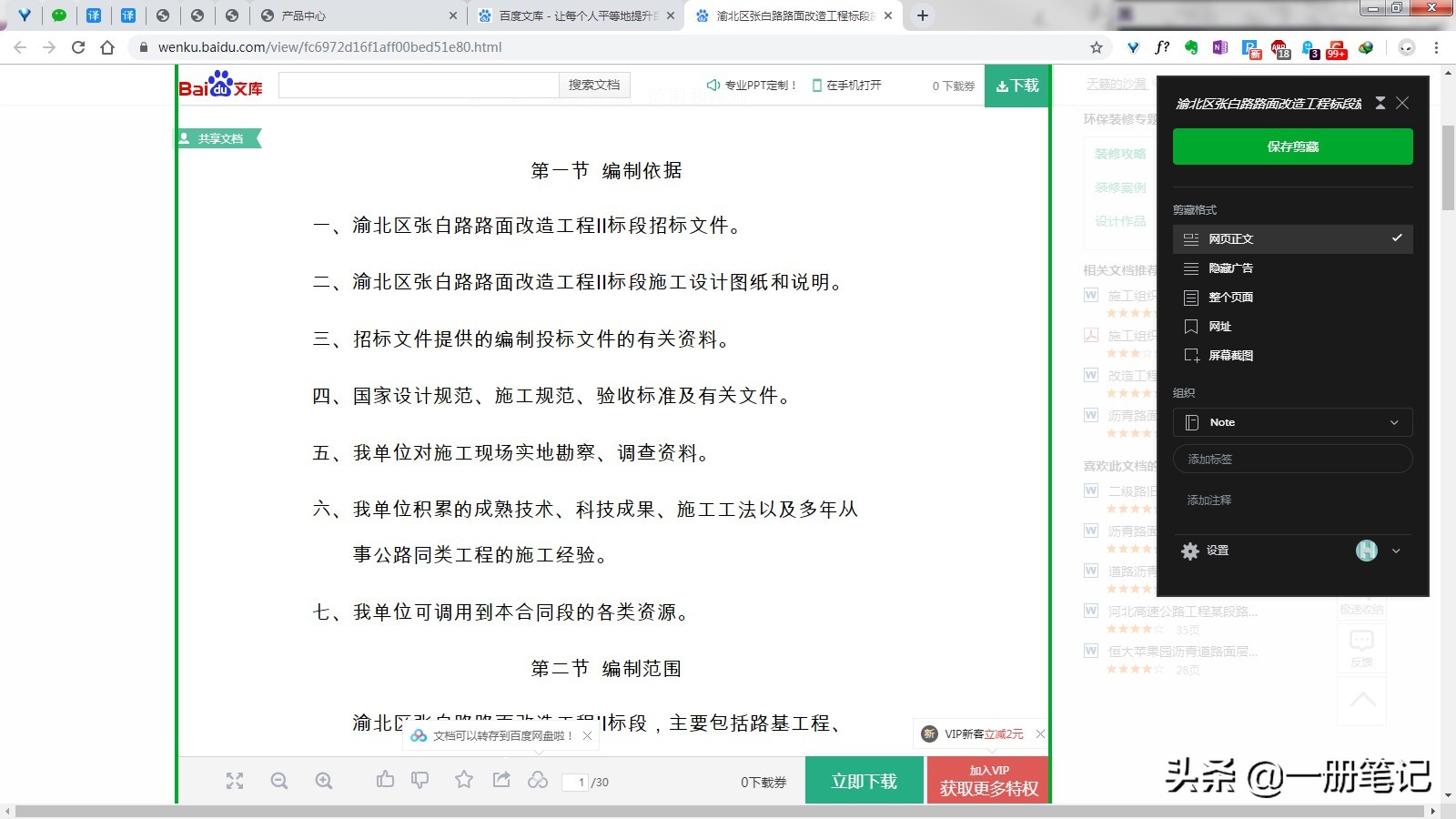
Task: Save document to Baidu Netdisk
Action: click(538, 780)
